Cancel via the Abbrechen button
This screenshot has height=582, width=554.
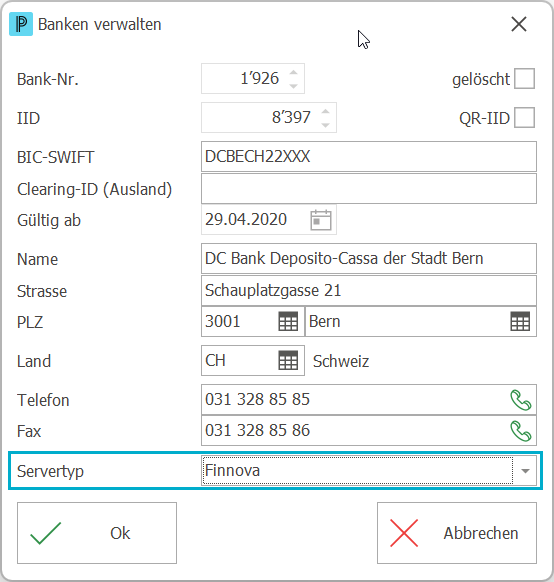(x=457, y=533)
